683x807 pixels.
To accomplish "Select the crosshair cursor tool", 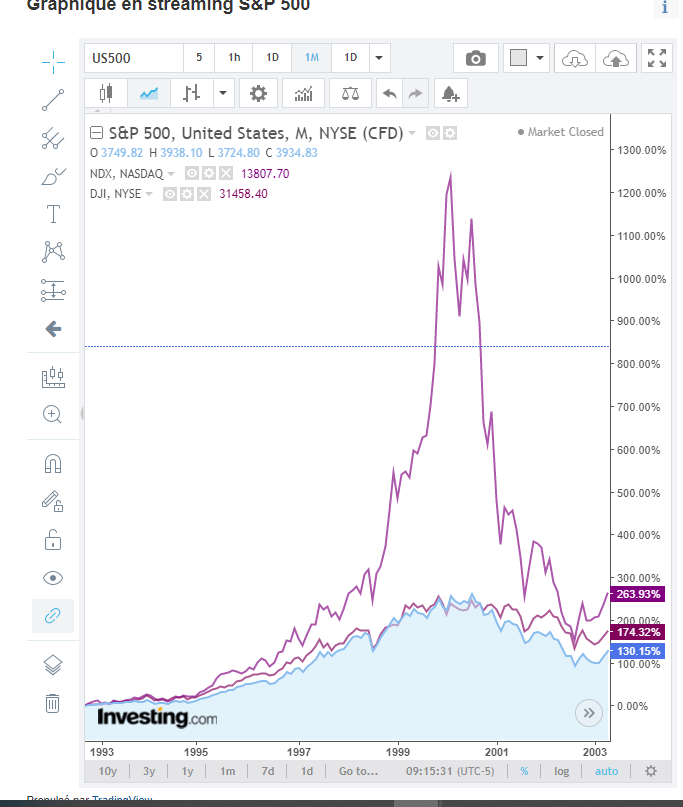I will (x=53, y=62).
